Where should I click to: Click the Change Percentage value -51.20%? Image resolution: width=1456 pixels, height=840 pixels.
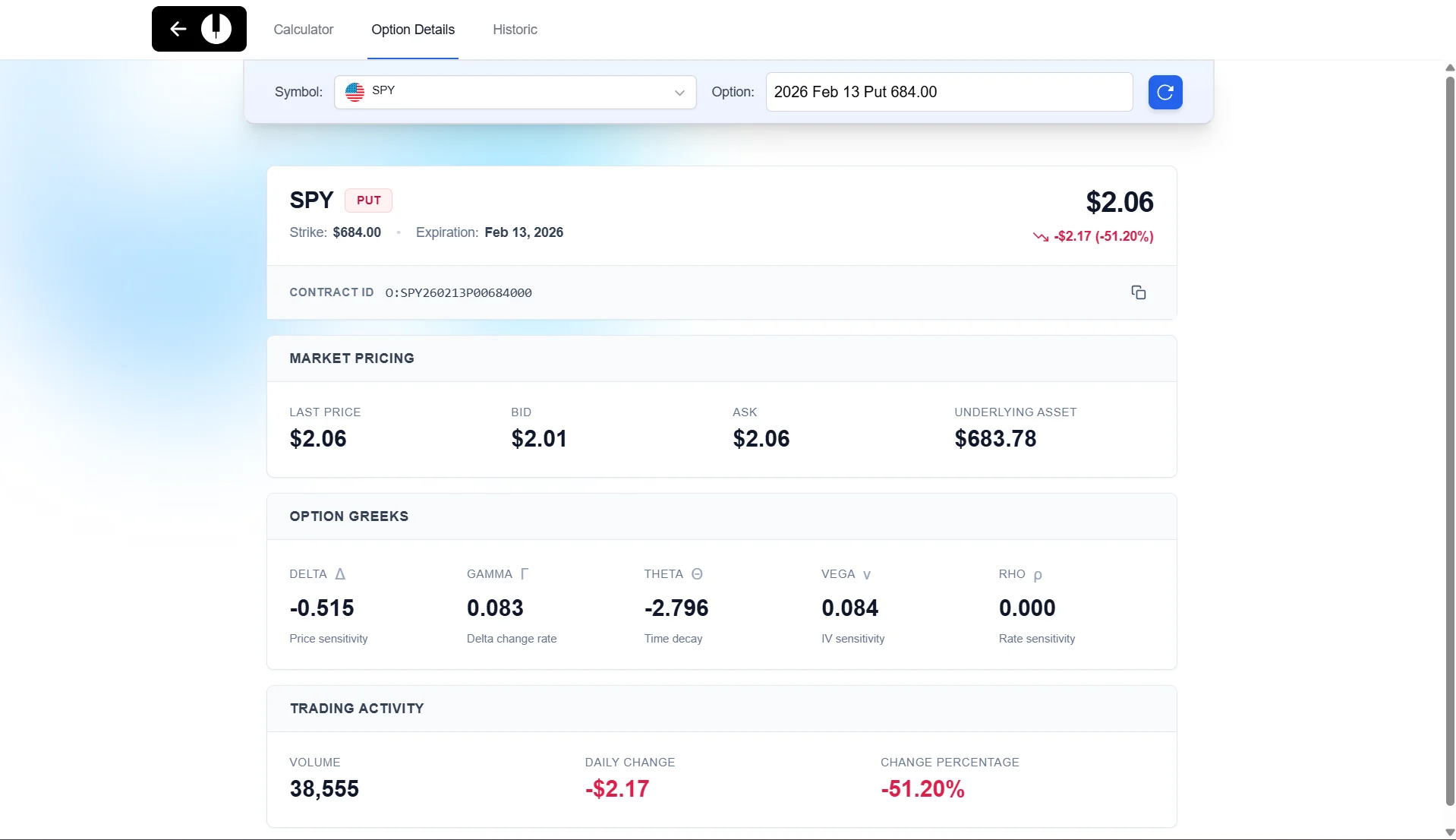922,789
